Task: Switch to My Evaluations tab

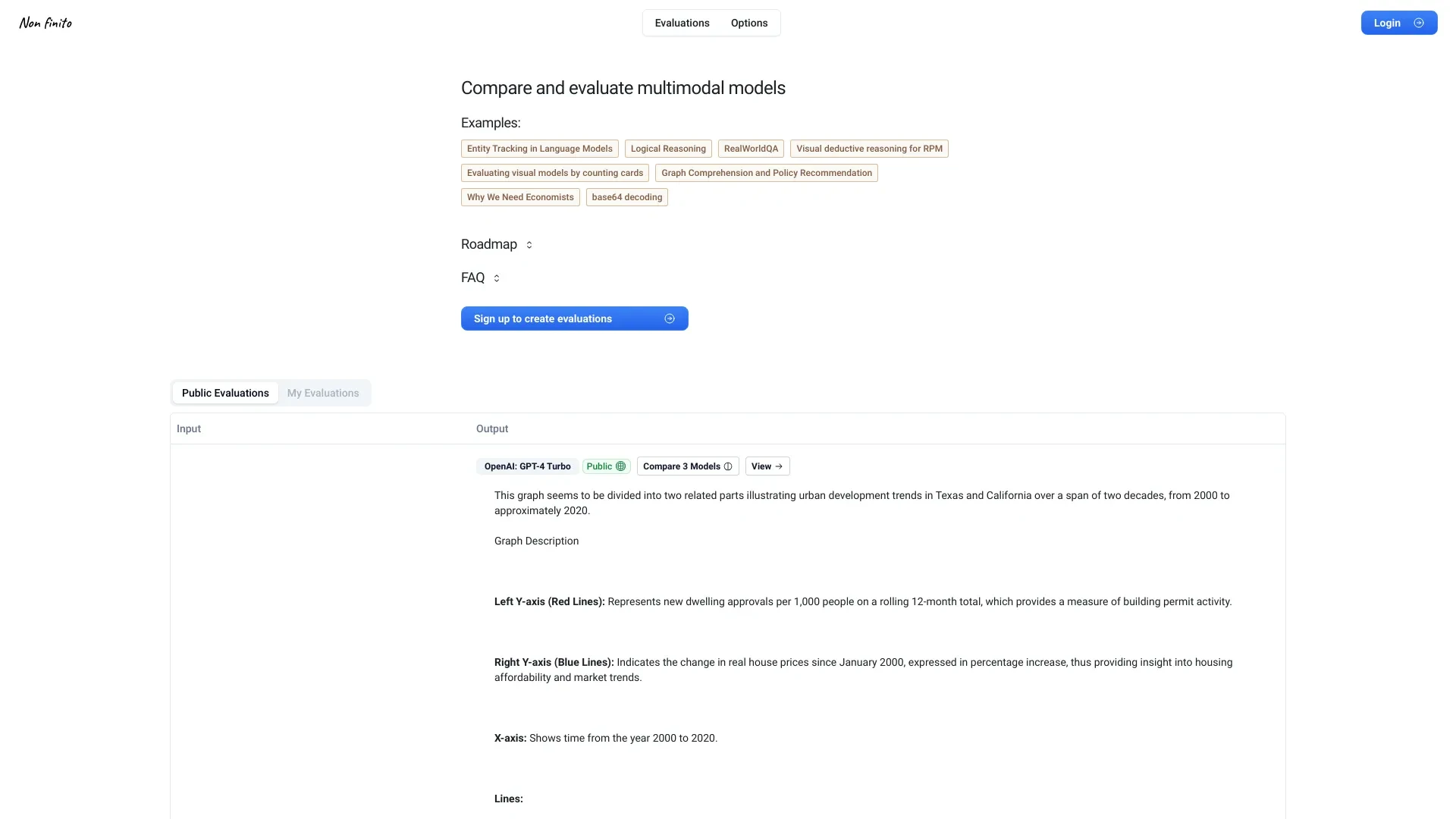Action: 323,393
